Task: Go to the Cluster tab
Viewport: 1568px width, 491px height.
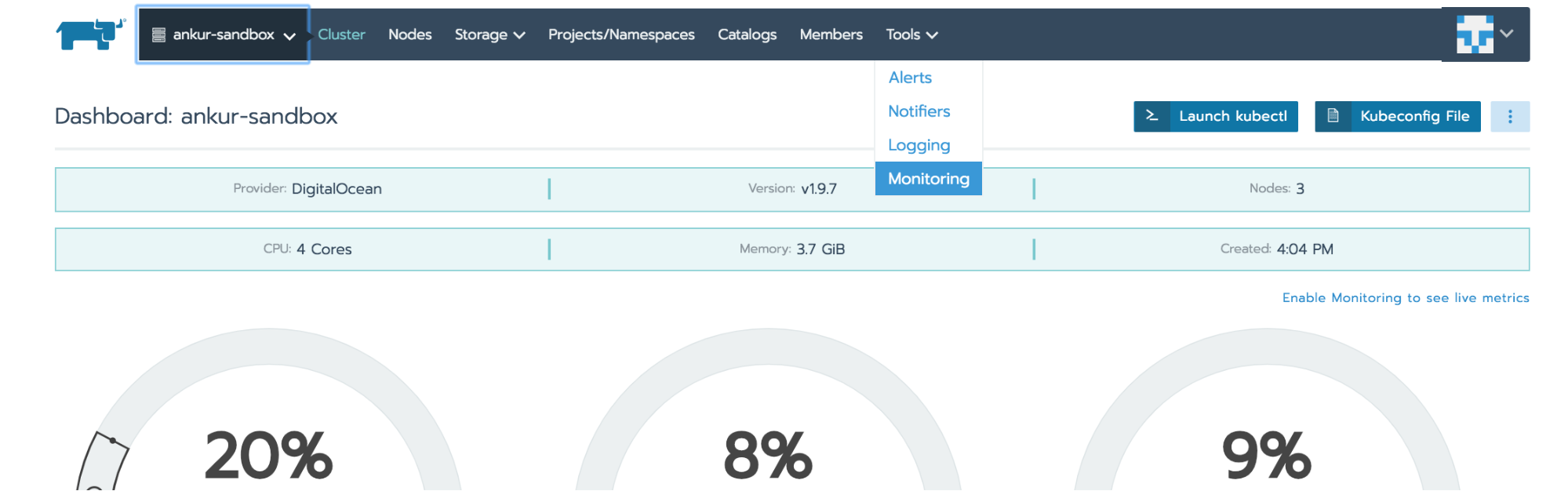Action: 341,35
